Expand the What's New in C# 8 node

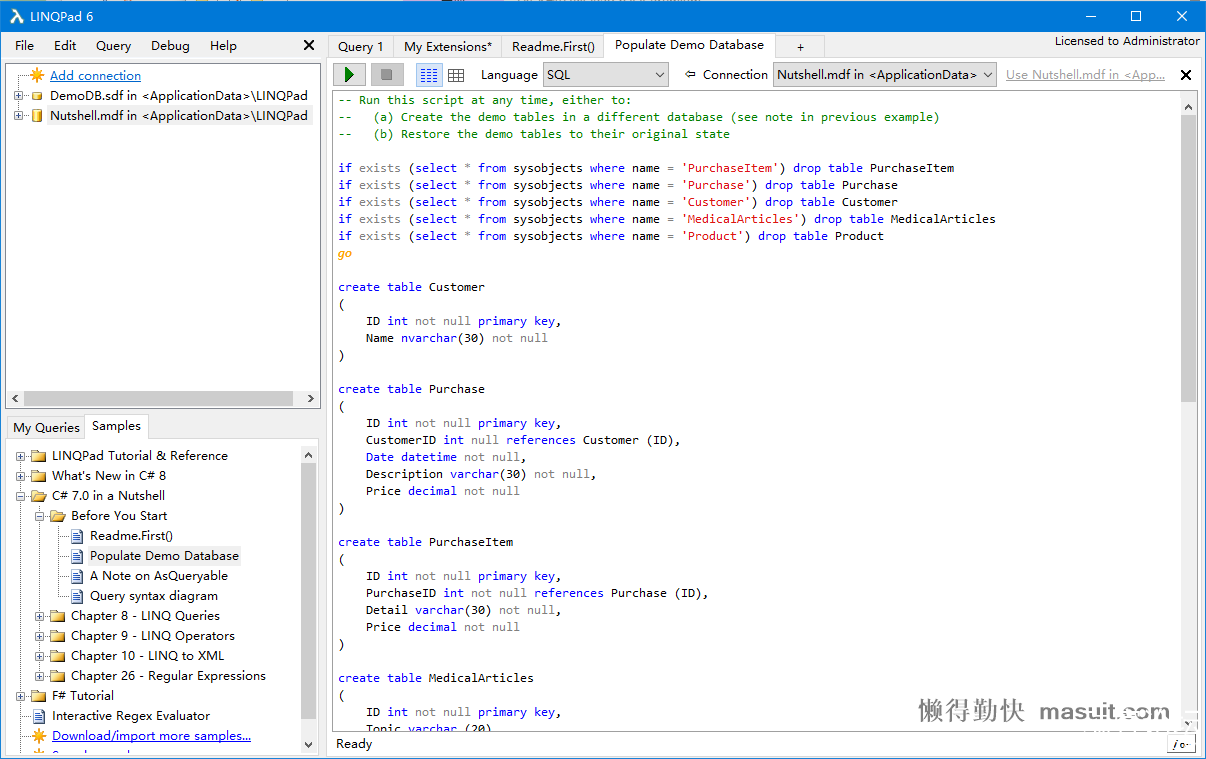tap(20, 476)
